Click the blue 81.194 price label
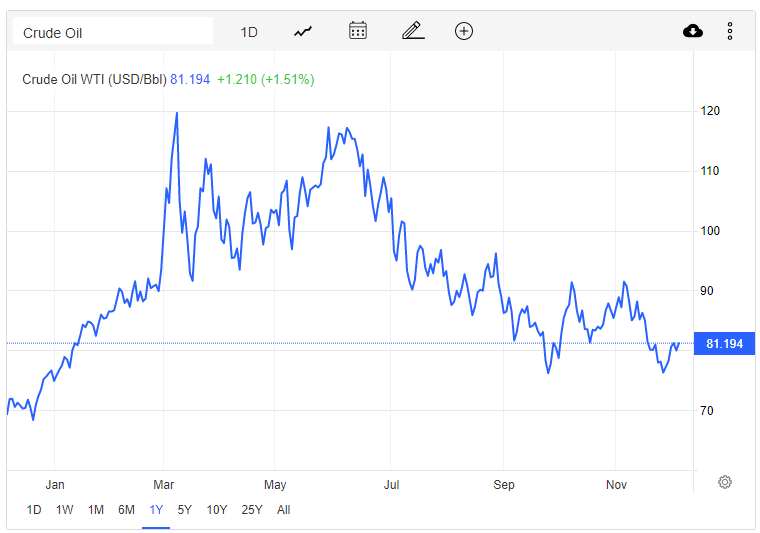 724,344
